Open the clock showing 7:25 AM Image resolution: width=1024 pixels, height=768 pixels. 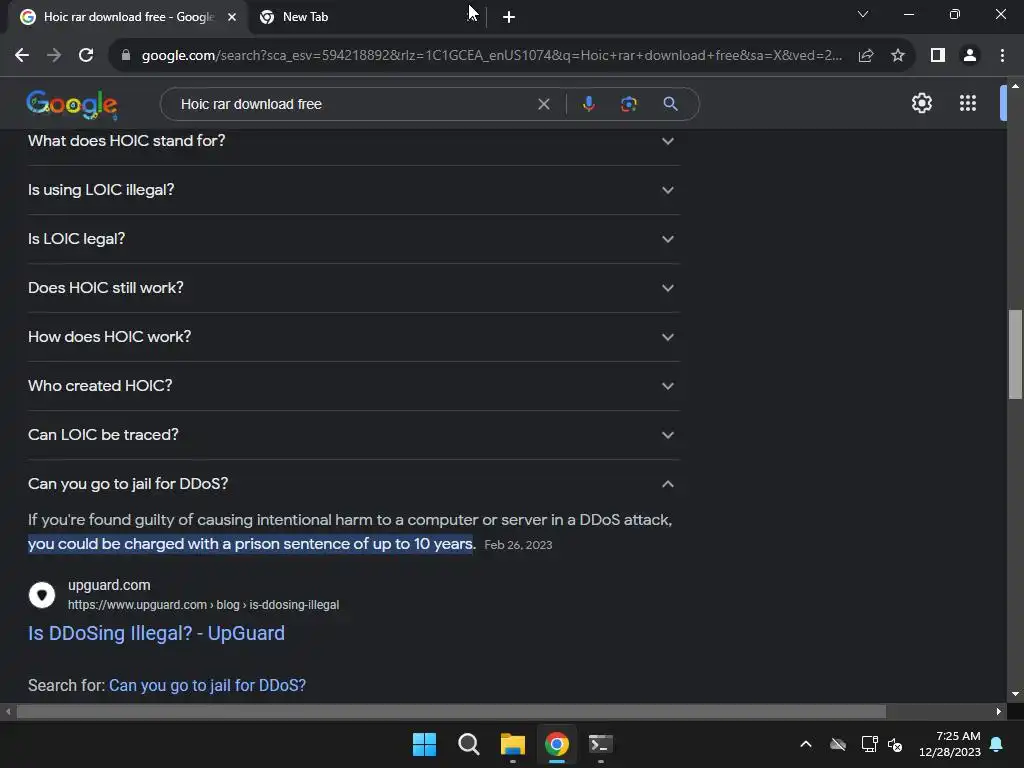tap(950, 744)
